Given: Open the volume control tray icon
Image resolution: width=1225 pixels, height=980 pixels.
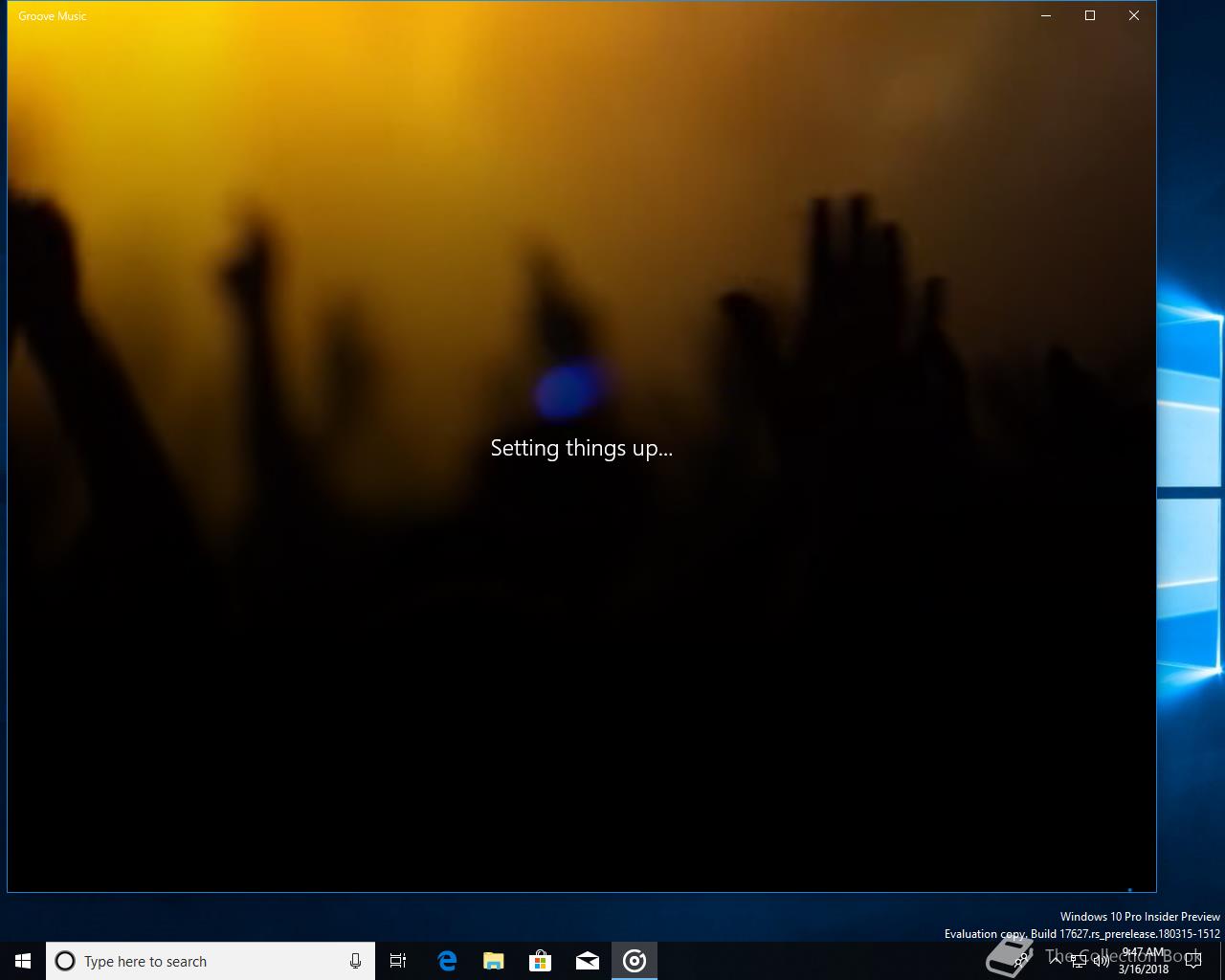Looking at the screenshot, I should pyautogui.click(x=1102, y=960).
